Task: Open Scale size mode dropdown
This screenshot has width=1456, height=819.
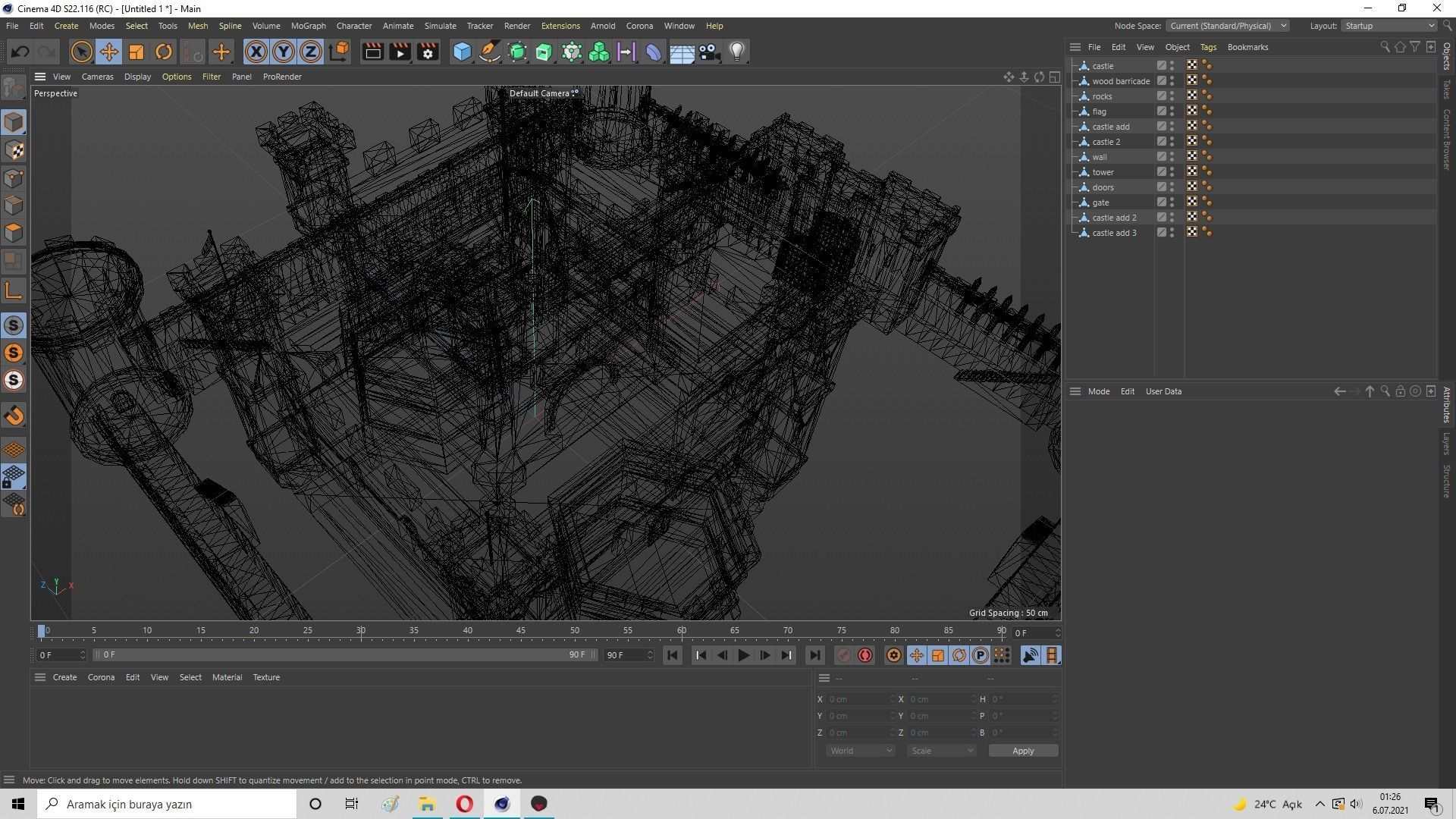Action: pos(942,751)
